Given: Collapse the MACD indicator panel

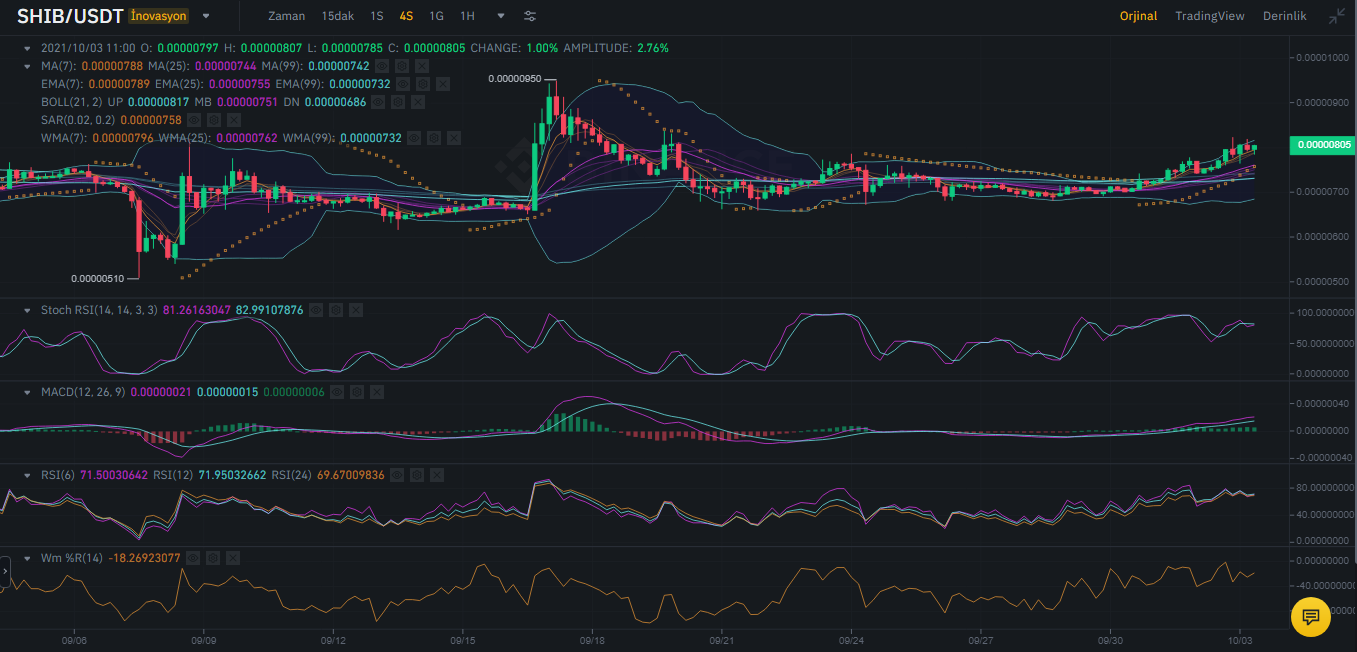Looking at the screenshot, I should click(x=28, y=392).
